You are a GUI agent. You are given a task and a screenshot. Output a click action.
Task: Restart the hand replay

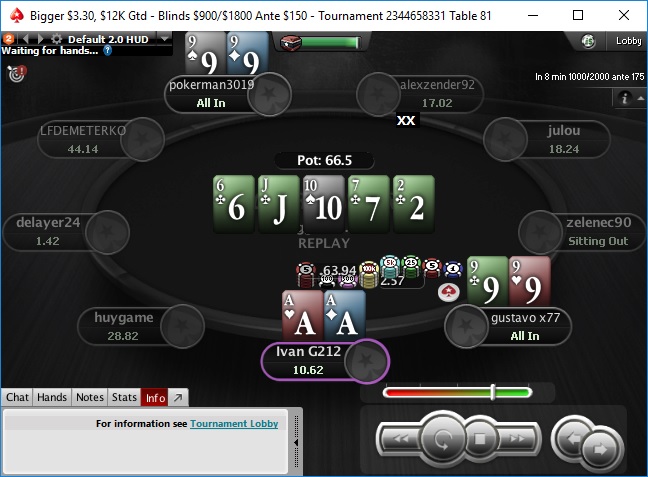pos(442,439)
